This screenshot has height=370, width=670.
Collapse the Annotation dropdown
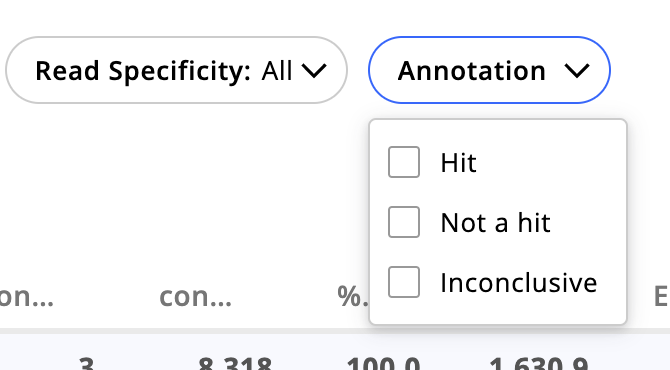[489, 70]
